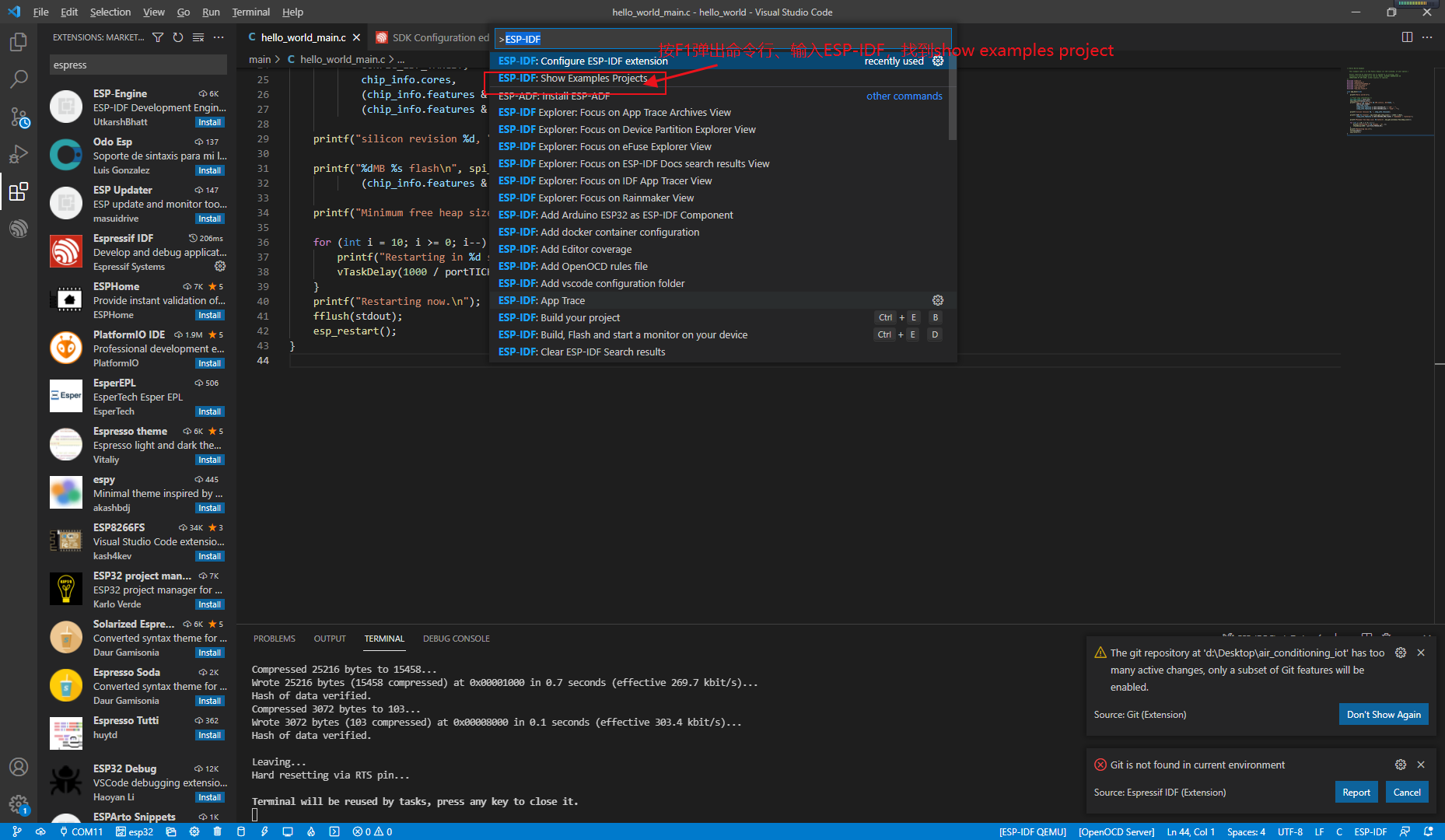Switch to SDK Configuration editor tab
Image resolution: width=1445 pixels, height=840 pixels.
(431, 37)
